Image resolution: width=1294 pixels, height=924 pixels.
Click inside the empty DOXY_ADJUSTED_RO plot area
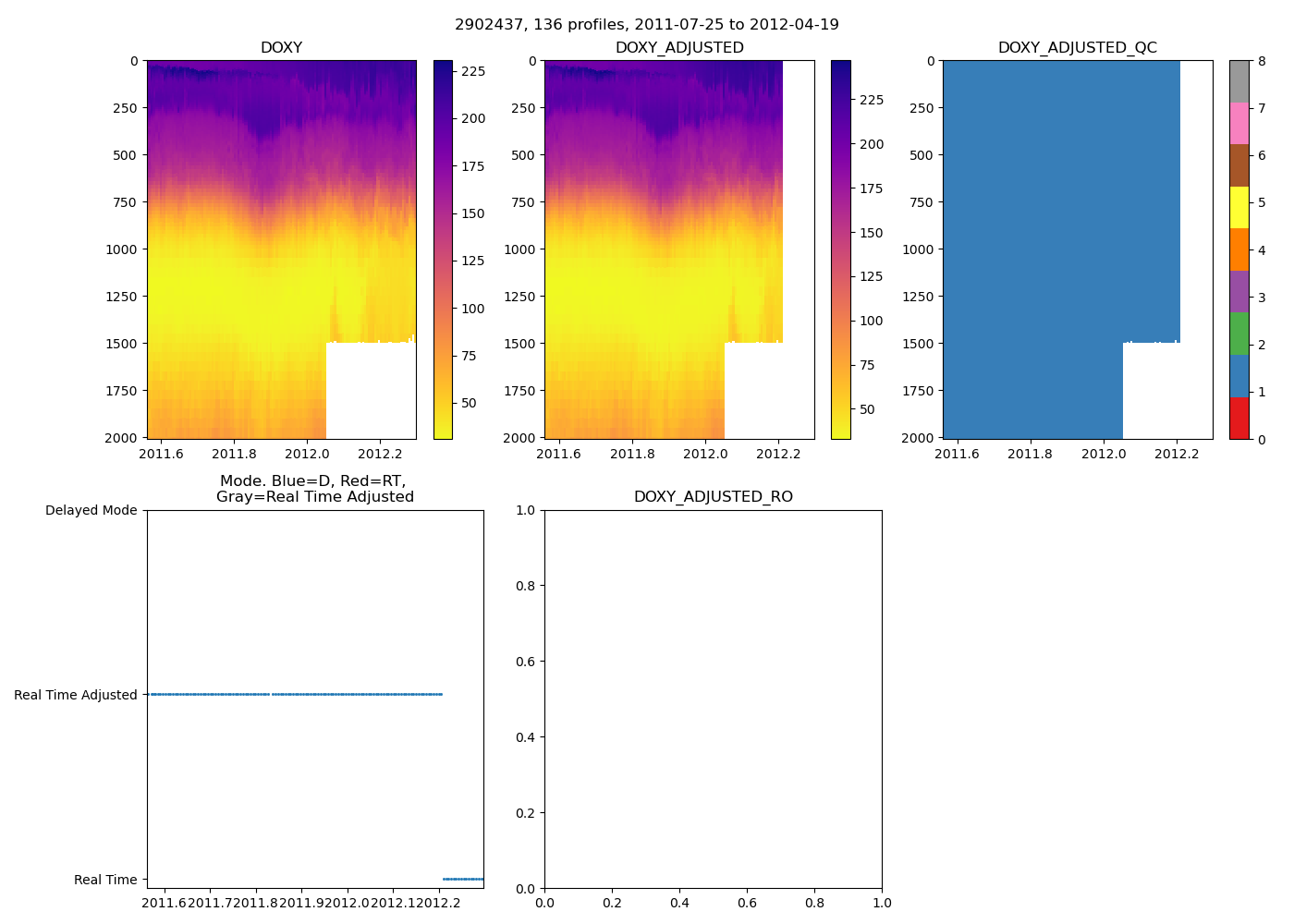click(713, 699)
